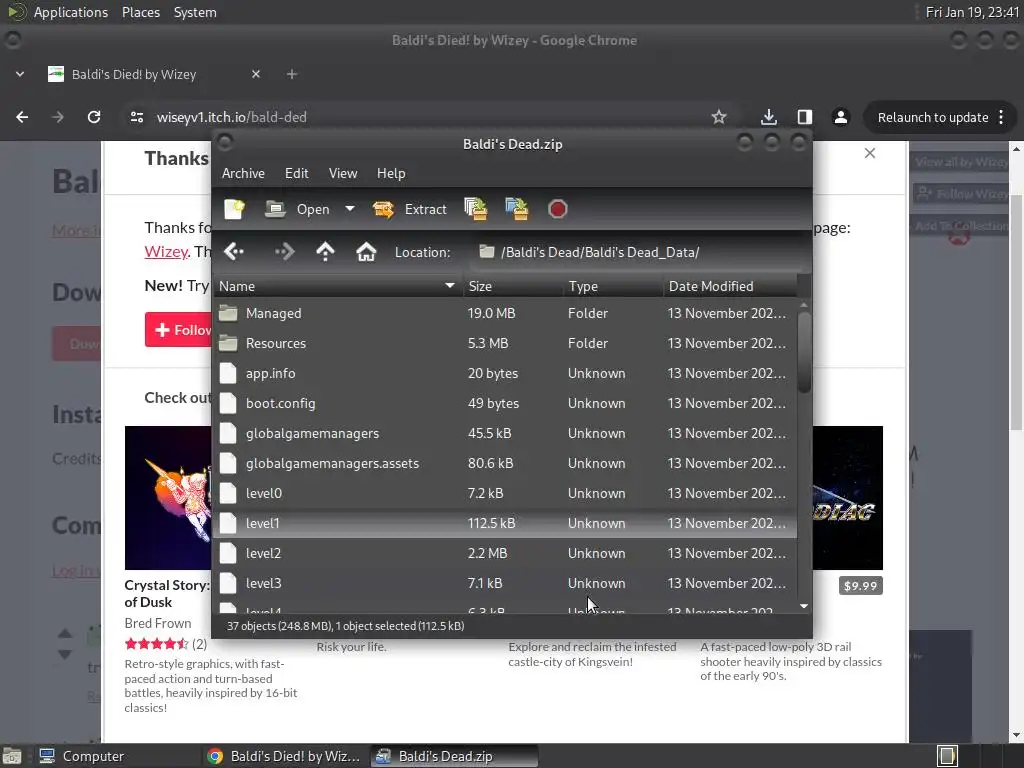
Task: Click the Add folder to archive icon
Action: (517, 209)
